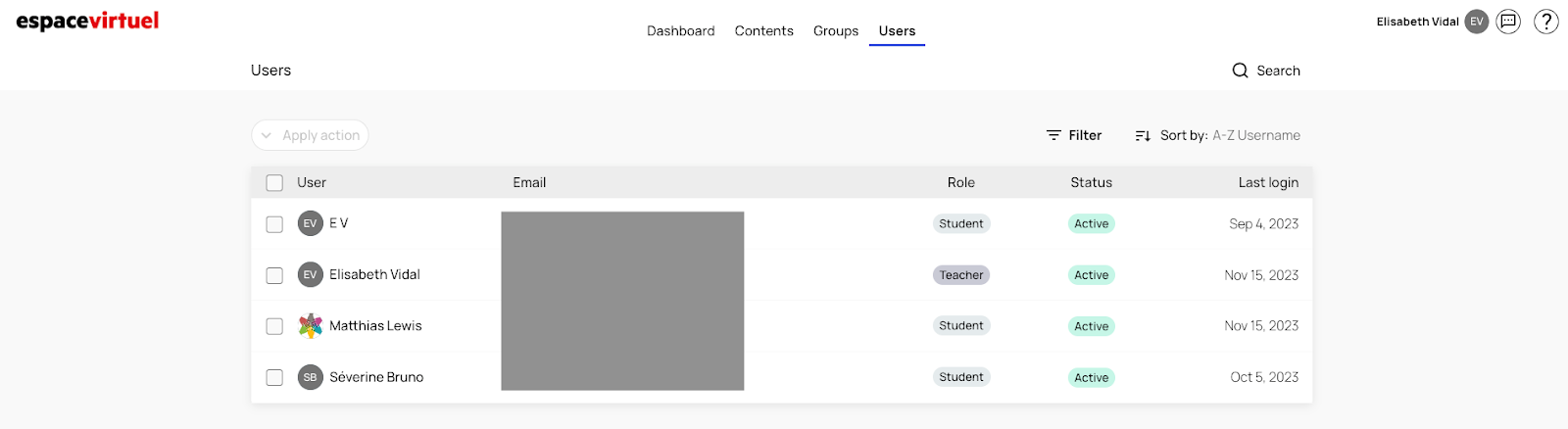The image size is (1568, 429).
Task: Open the messages chat icon
Action: pyautogui.click(x=1508, y=22)
